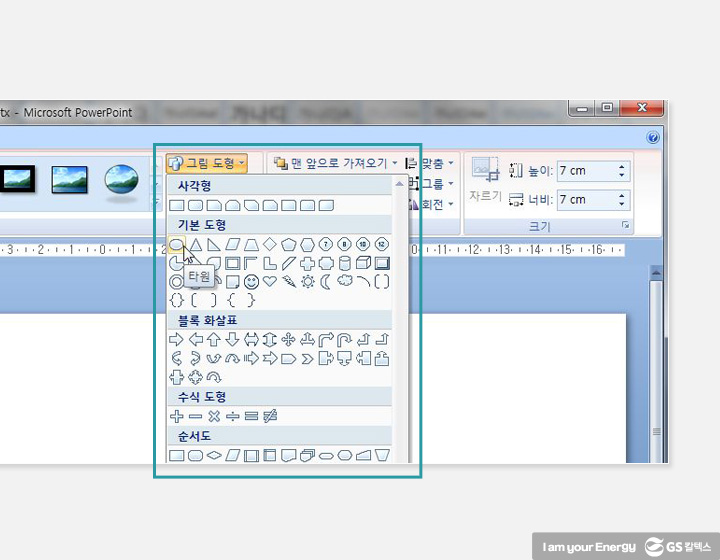This screenshot has height=560, width=720.
Task: Pick the crescent moon shape
Action: coord(325,282)
